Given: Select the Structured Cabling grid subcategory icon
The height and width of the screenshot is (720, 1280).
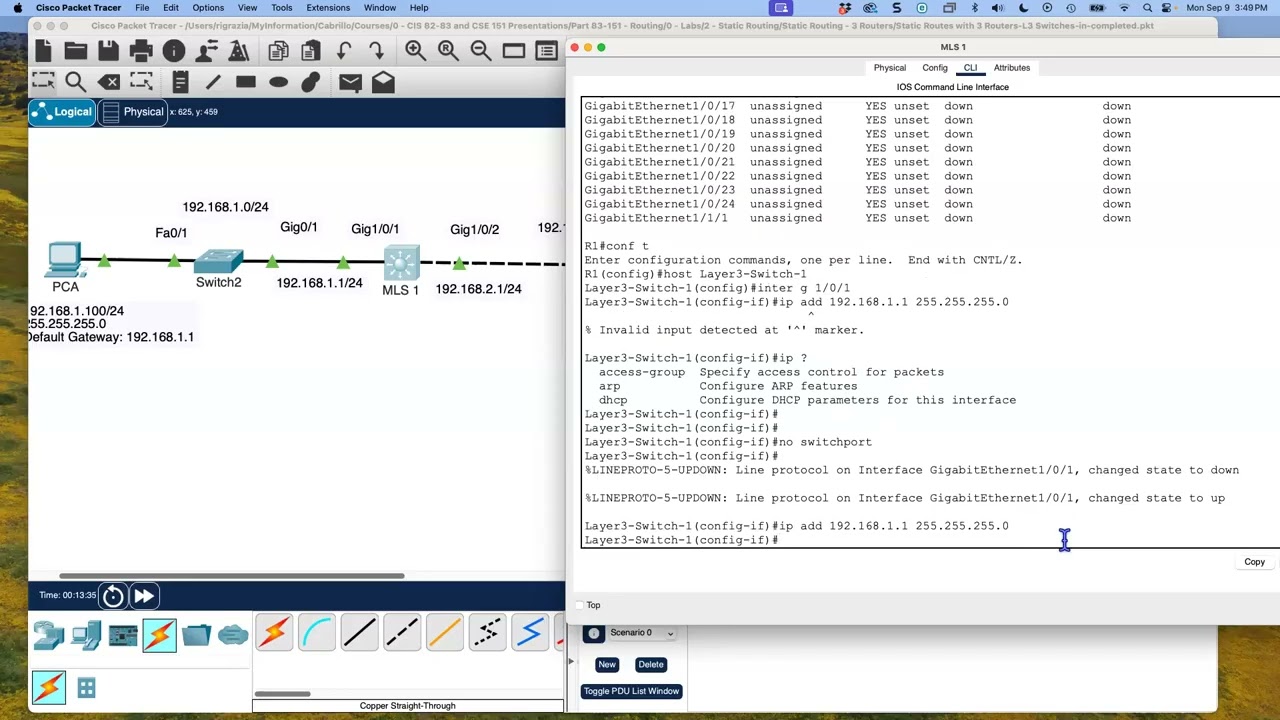Looking at the screenshot, I should tap(86, 687).
